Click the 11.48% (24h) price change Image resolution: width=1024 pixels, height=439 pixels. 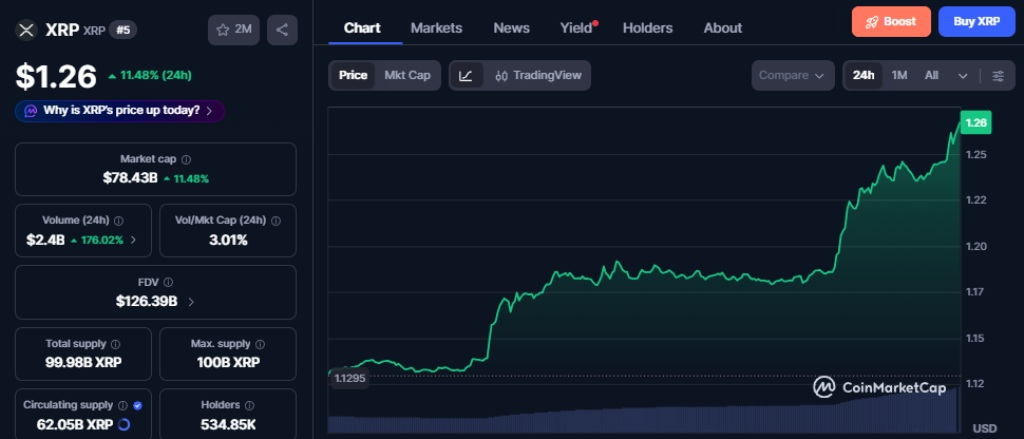[x=150, y=75]
